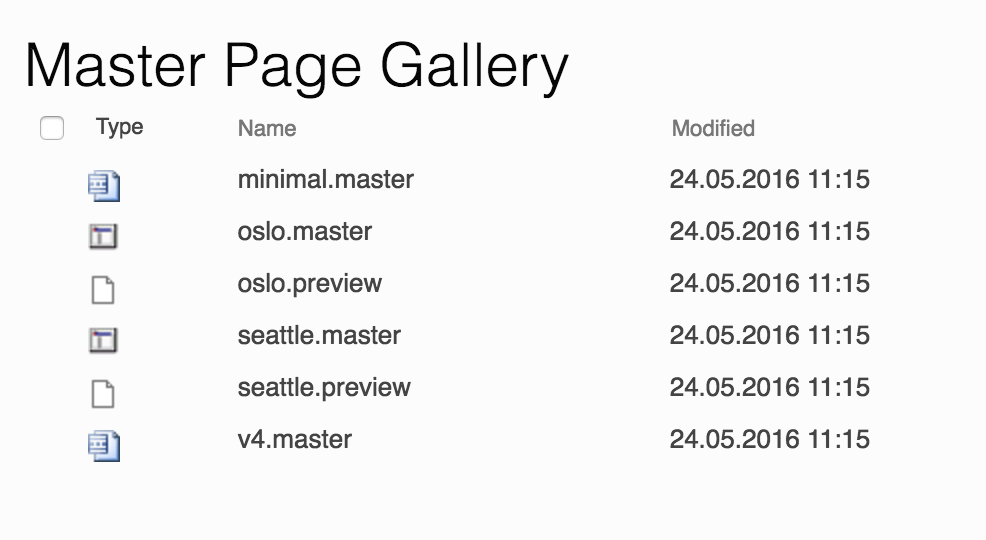Open the seattle.preview file
The width and height of the screenshot is (986, 540).
point(324,388)
